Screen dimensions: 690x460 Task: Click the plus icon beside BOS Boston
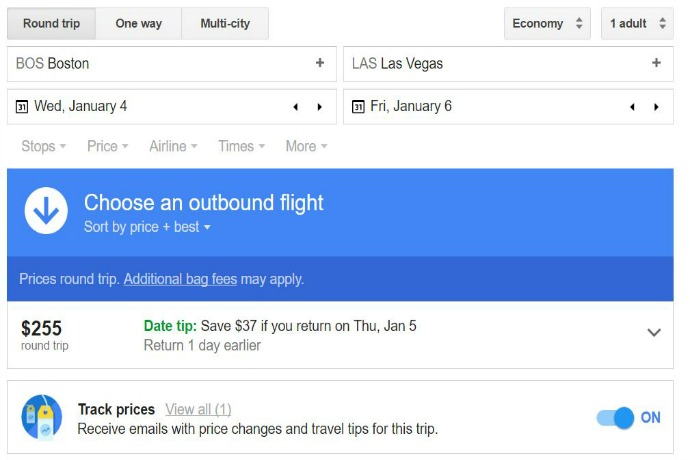[x=320, y=63]
